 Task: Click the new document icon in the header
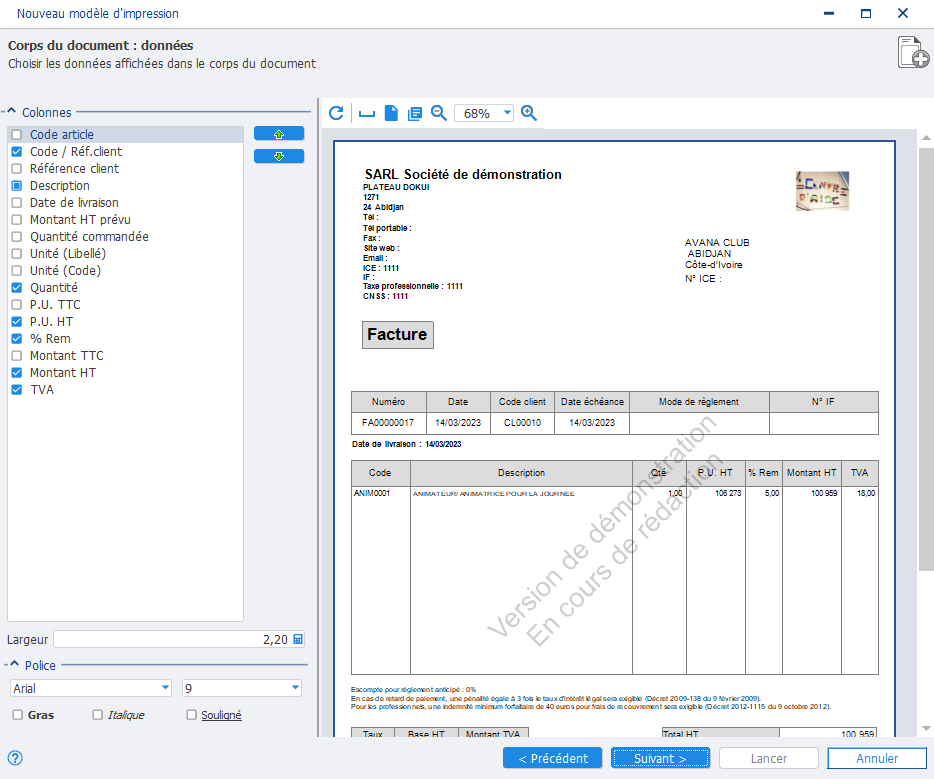pyautogui.click(x=913, y=52)
